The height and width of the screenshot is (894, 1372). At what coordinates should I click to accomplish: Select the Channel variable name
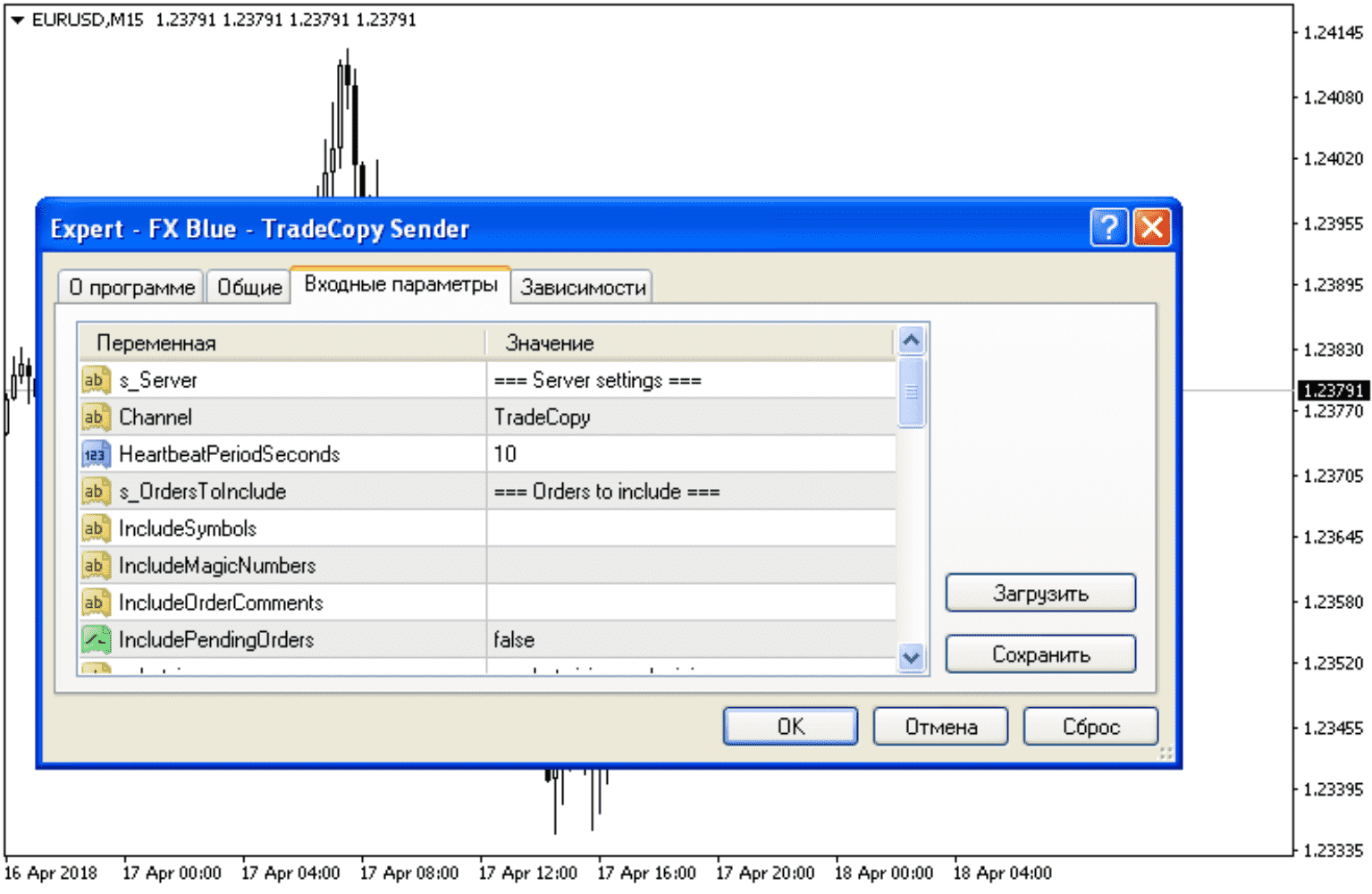pyautogui.click(x=156, y=417)
